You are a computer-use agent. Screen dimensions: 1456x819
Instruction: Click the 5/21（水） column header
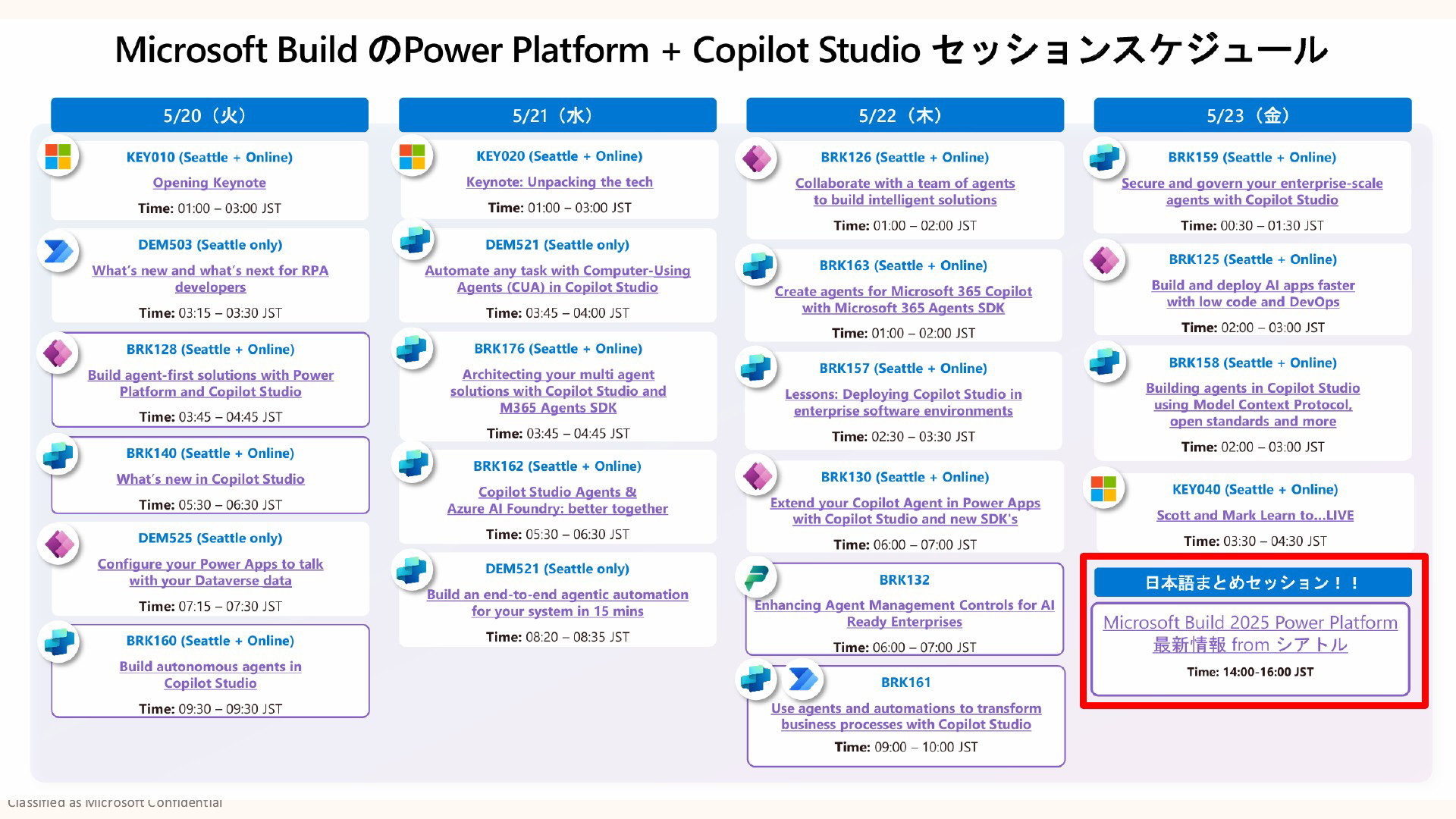[x=557, y=115]
